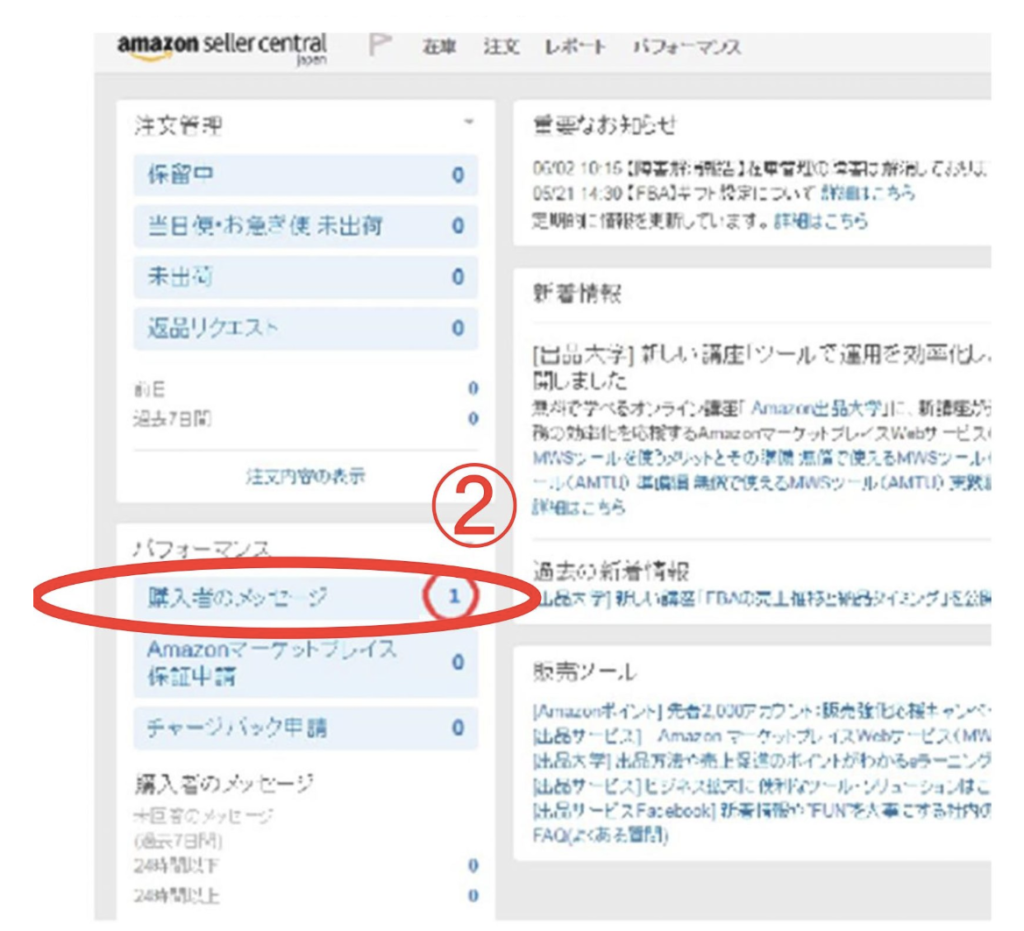
Task: Click the 24時間以下 message count
Action: click(473, 866)
